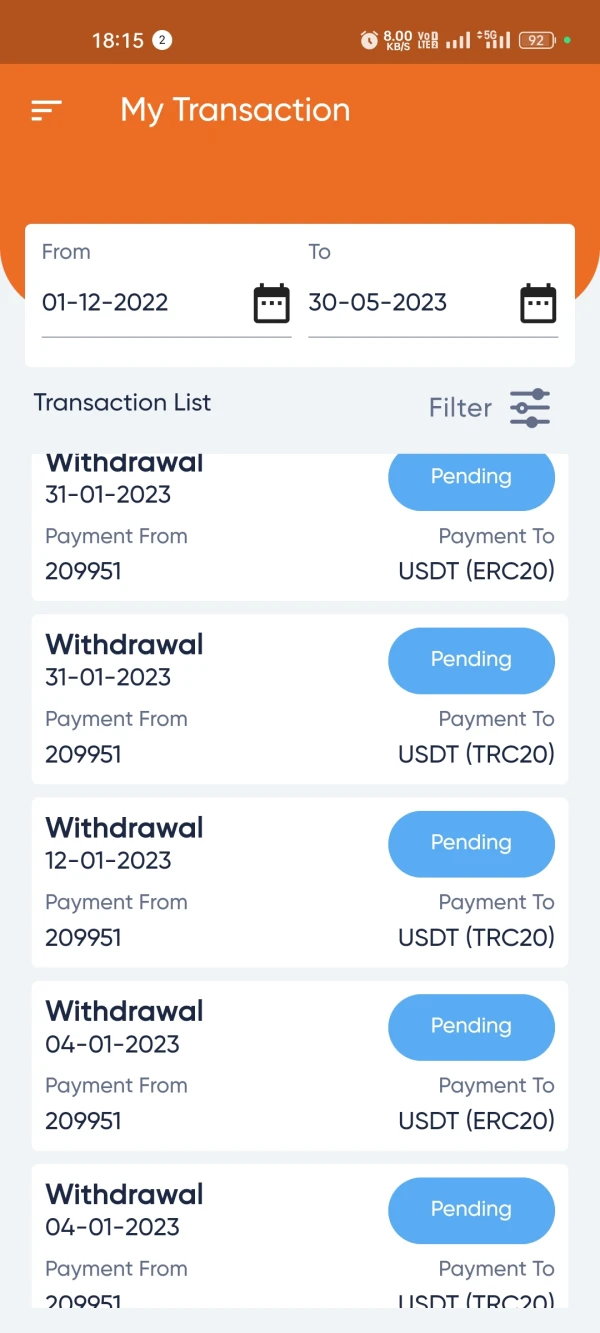Tap the battery indicator in status bar
600x1333 pixels.
[537, 40]
